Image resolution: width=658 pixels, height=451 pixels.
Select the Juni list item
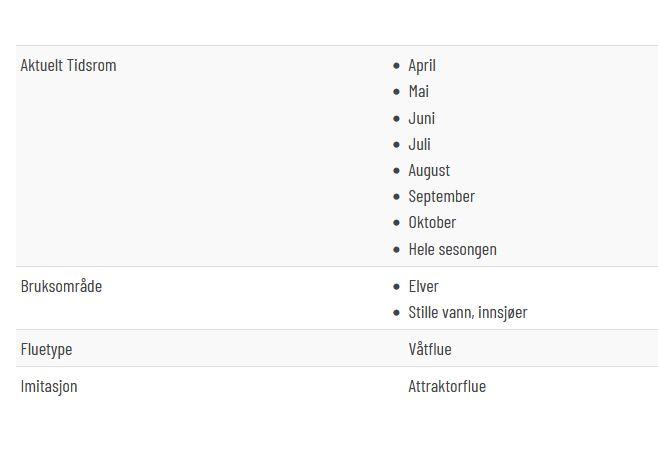point(421,118)
